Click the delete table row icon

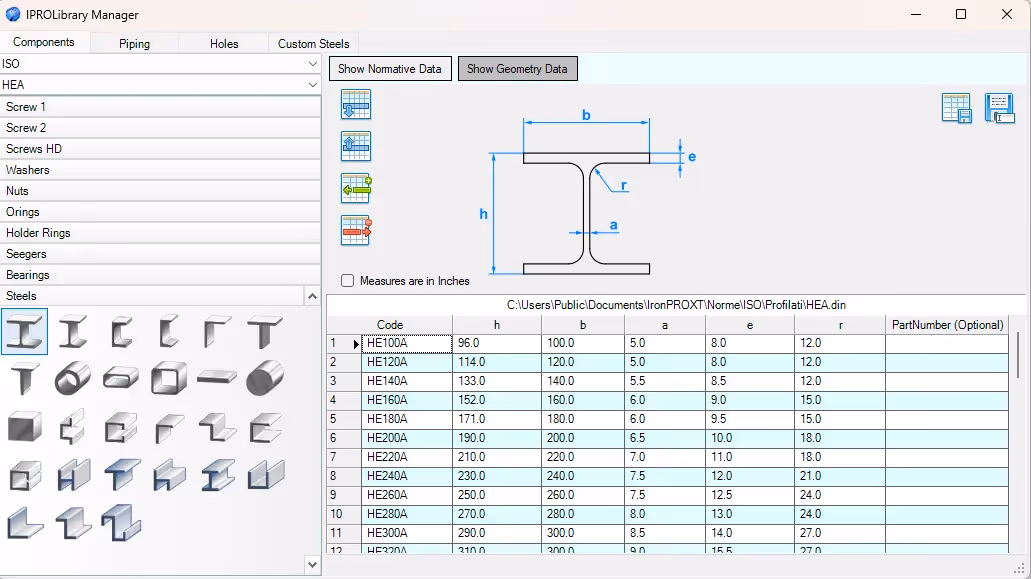coord(356,230)
